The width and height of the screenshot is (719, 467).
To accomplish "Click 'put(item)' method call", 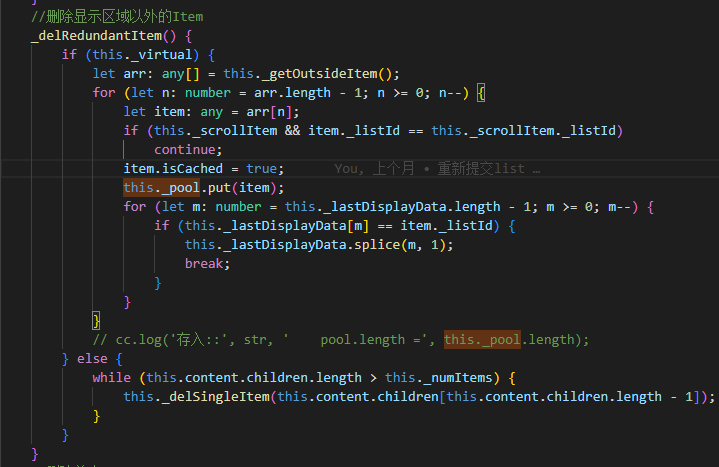I will coord(242,188).
